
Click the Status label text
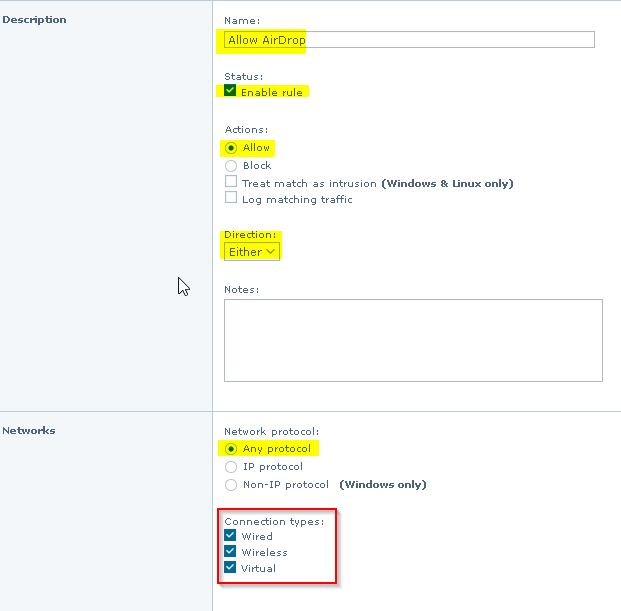(243, 76)
